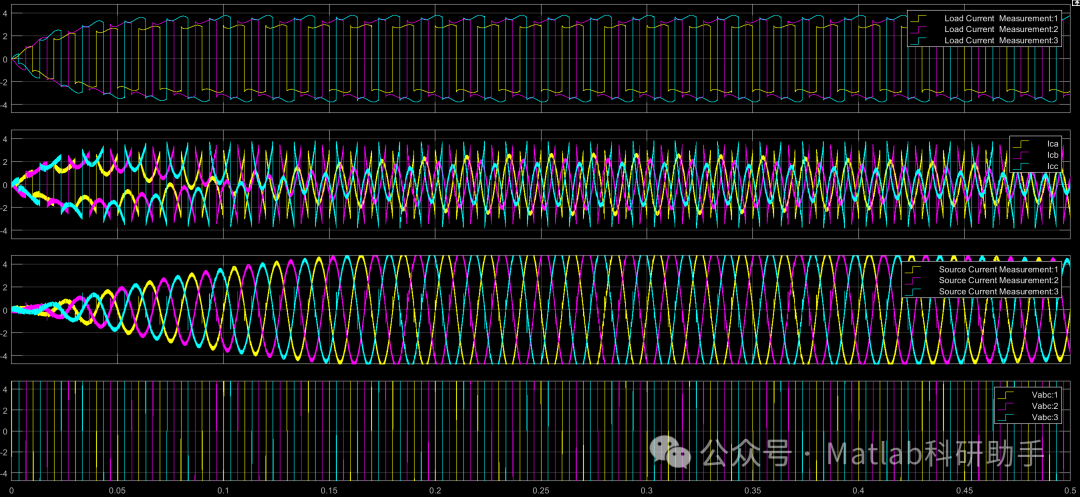This screenshot has height=497, width=1080.
Task: Select the Ica/Icb/Icc compensation current plot area
Action: click(x=541, y=184)
